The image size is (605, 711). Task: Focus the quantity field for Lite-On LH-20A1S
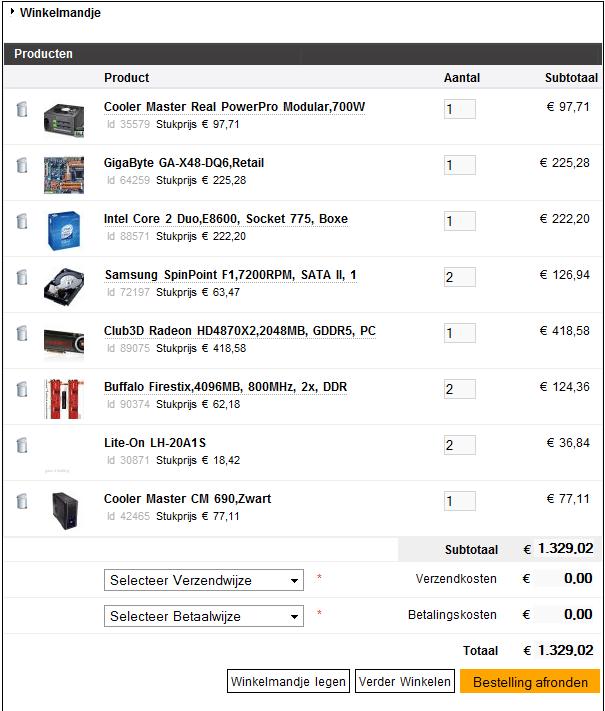coord(460,445)
